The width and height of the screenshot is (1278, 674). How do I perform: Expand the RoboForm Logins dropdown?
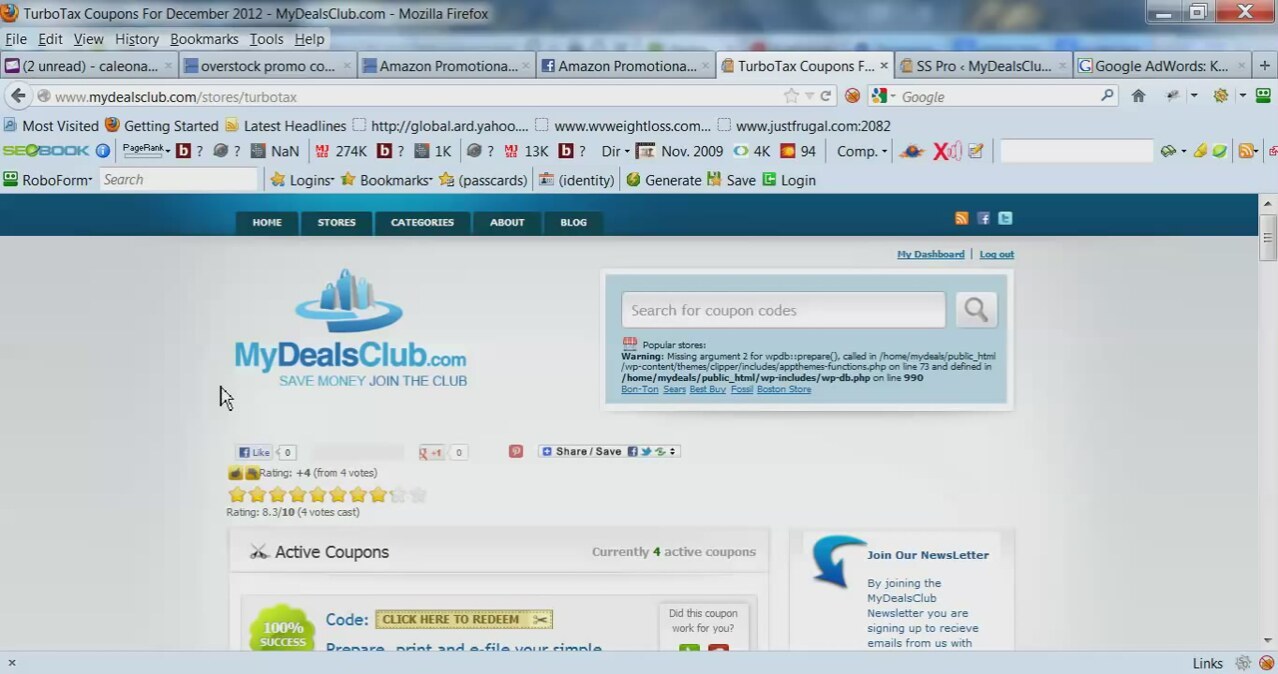[x=304, y=180]
